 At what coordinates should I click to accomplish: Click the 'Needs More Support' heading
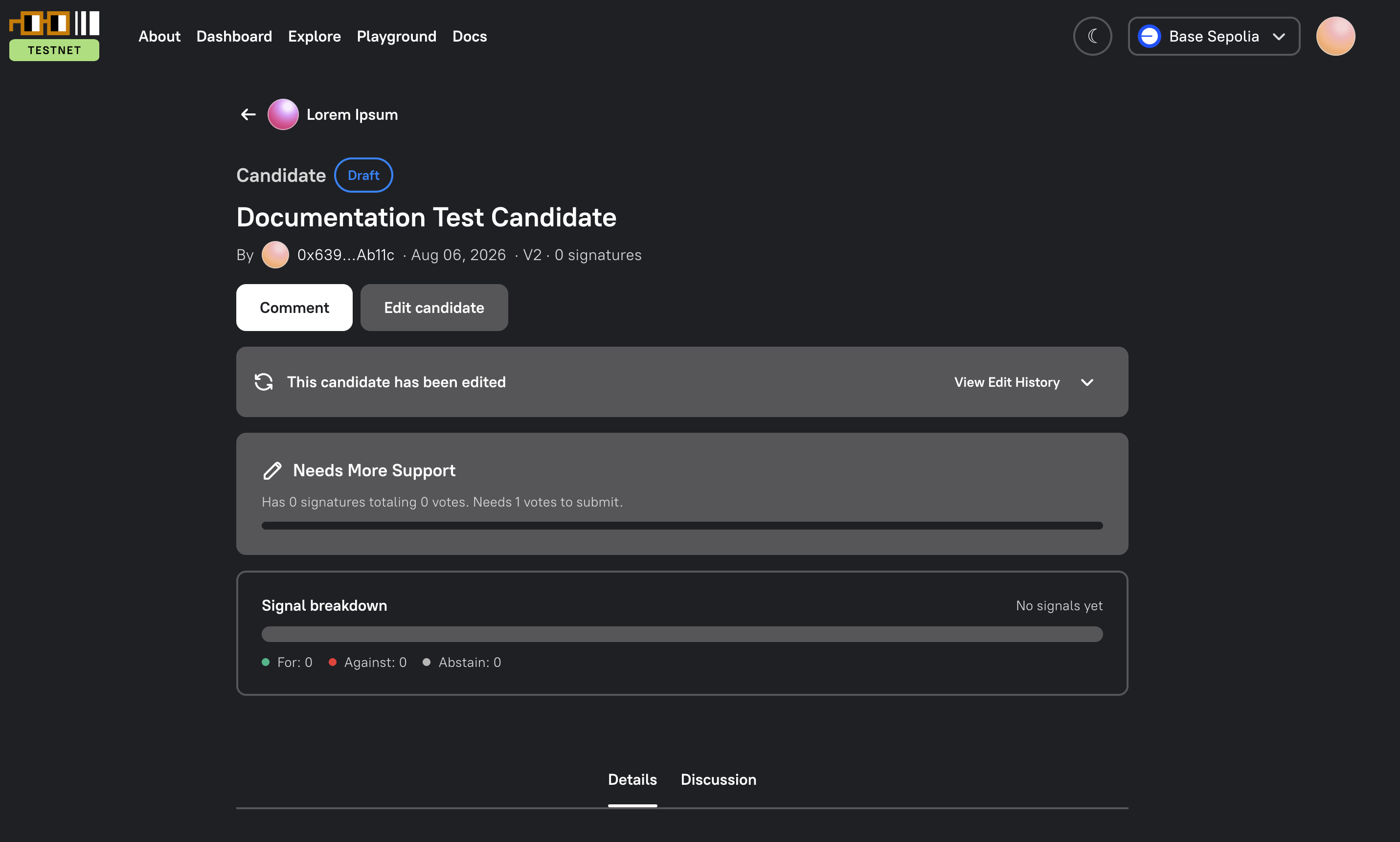point(374,470)
